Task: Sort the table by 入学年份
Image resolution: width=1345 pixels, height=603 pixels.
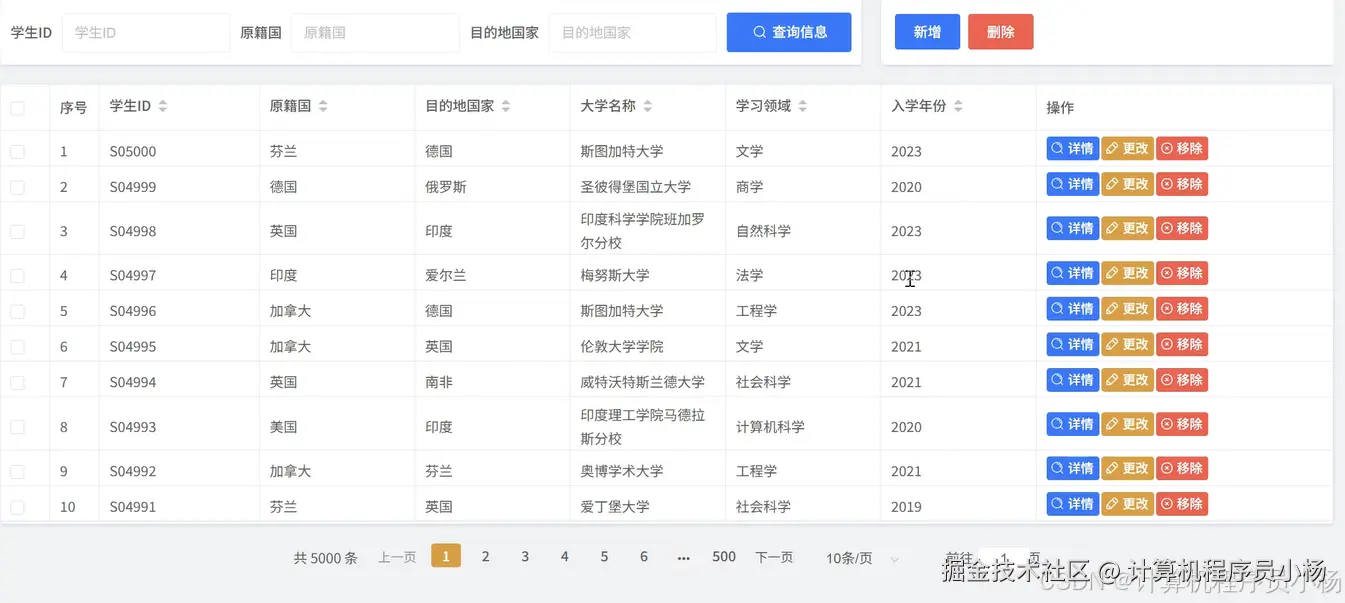Action: (x=956, y=107)
